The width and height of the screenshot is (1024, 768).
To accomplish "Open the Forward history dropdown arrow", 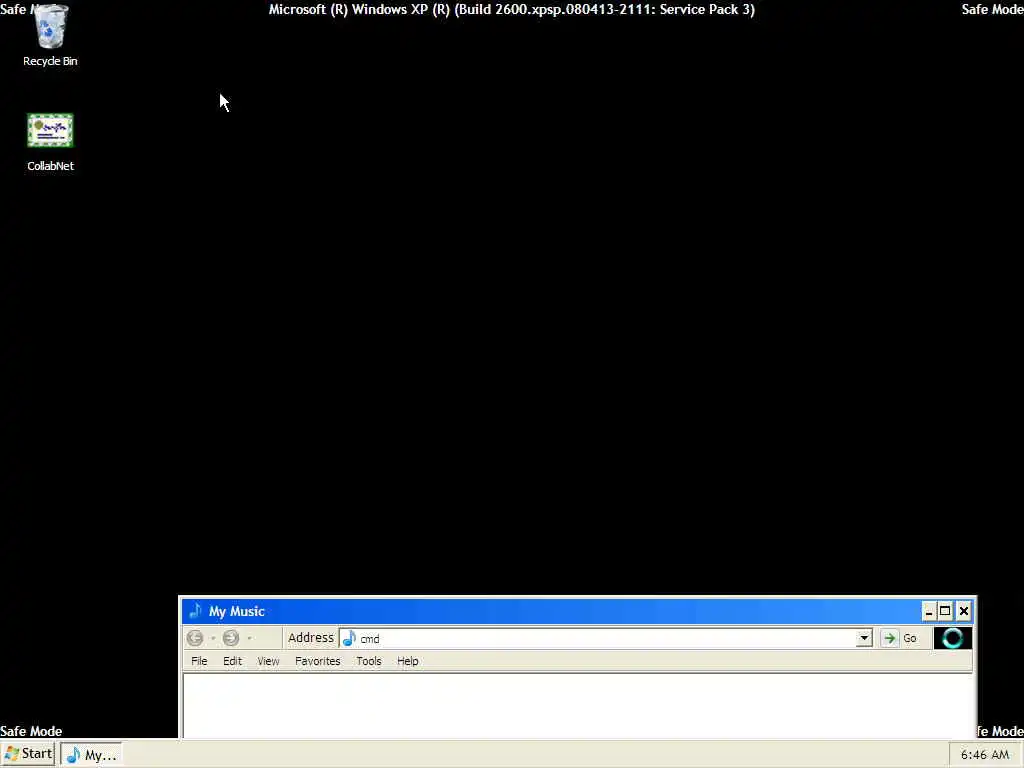I will coord(249,638).
